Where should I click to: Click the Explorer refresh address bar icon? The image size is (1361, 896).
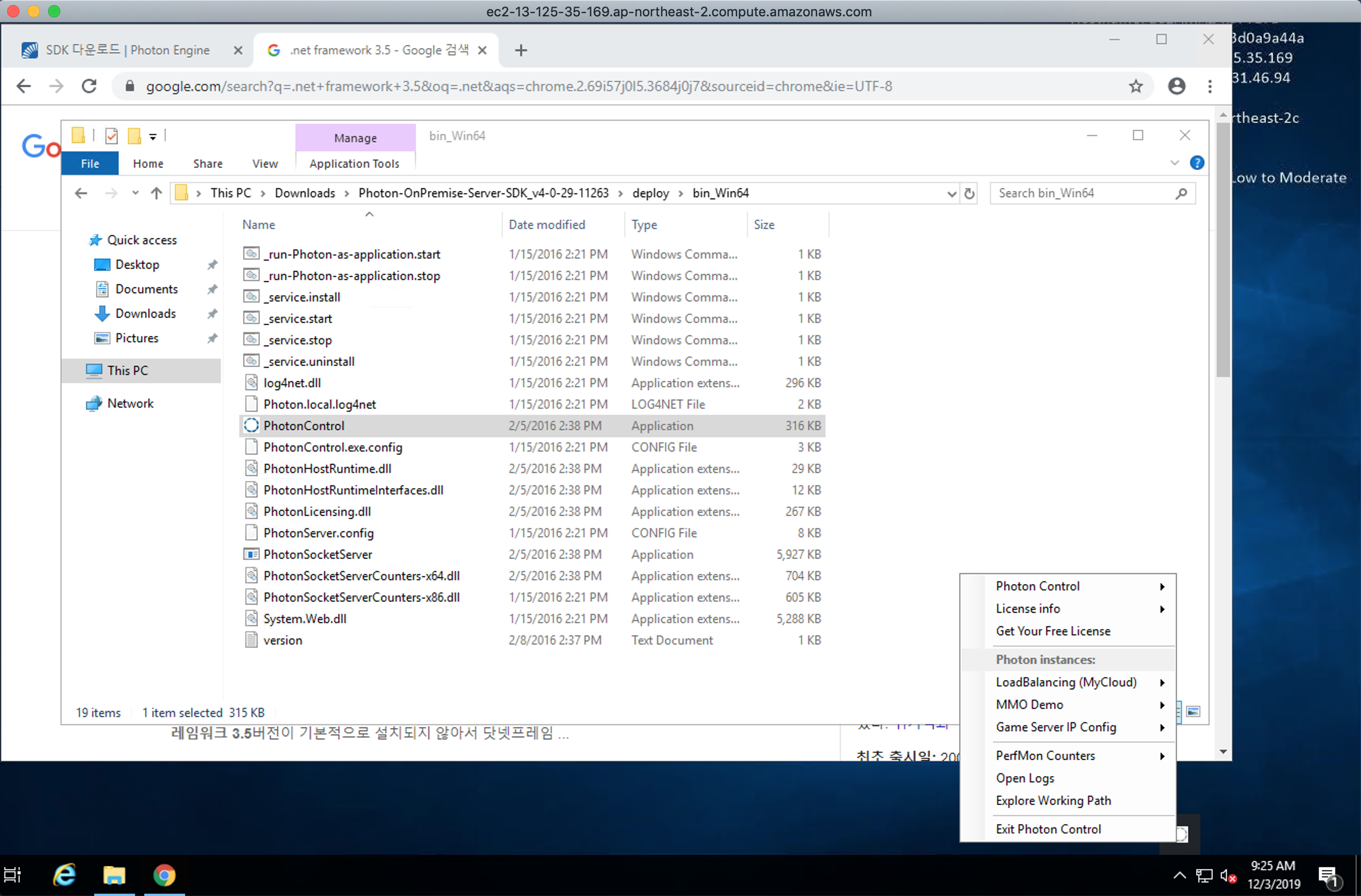tap(969, 193)
